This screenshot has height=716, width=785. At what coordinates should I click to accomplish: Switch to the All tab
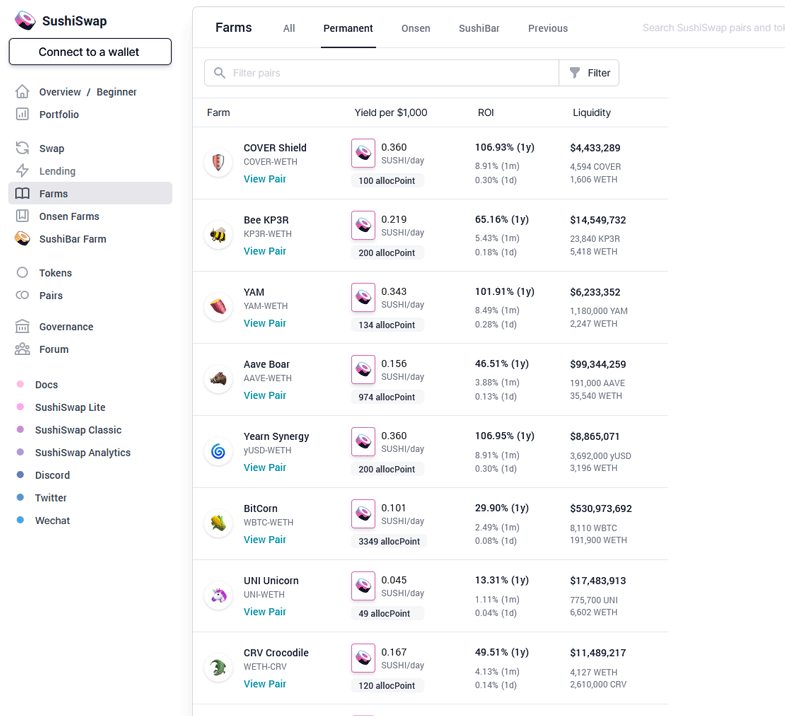click(x=289, y=29)
